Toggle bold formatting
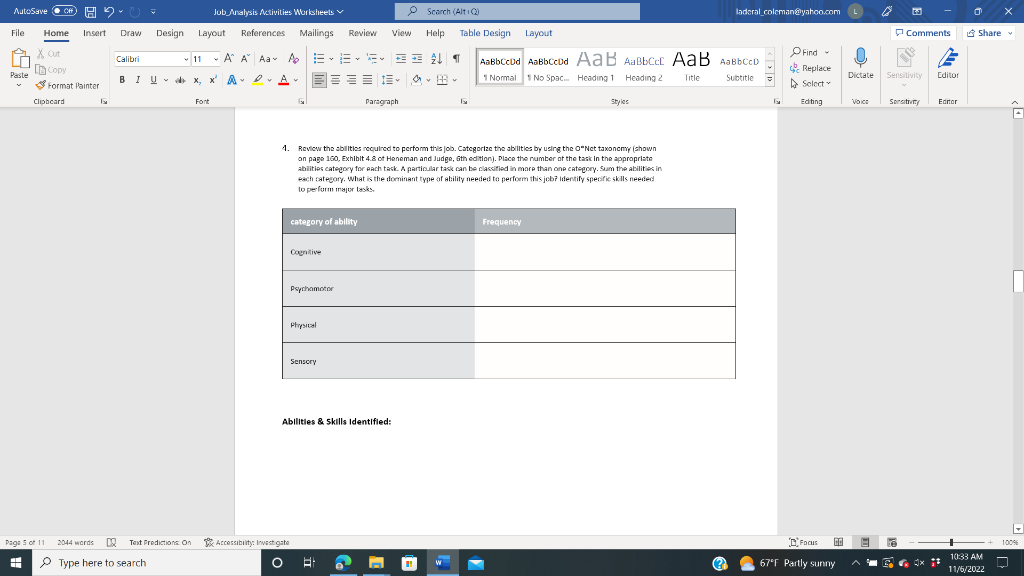Screen dimensions: 1024x576 (122, 80)
